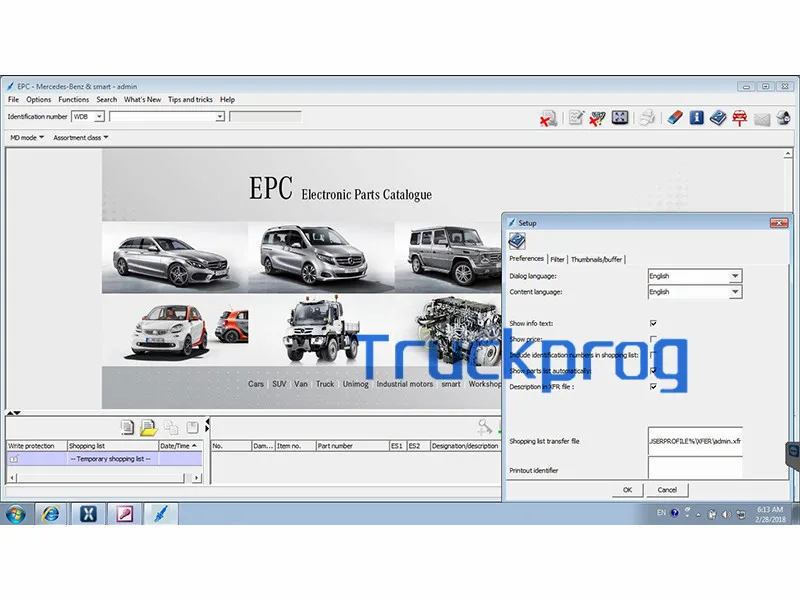Click the Truck link in catalogue banner

point(324,384)
